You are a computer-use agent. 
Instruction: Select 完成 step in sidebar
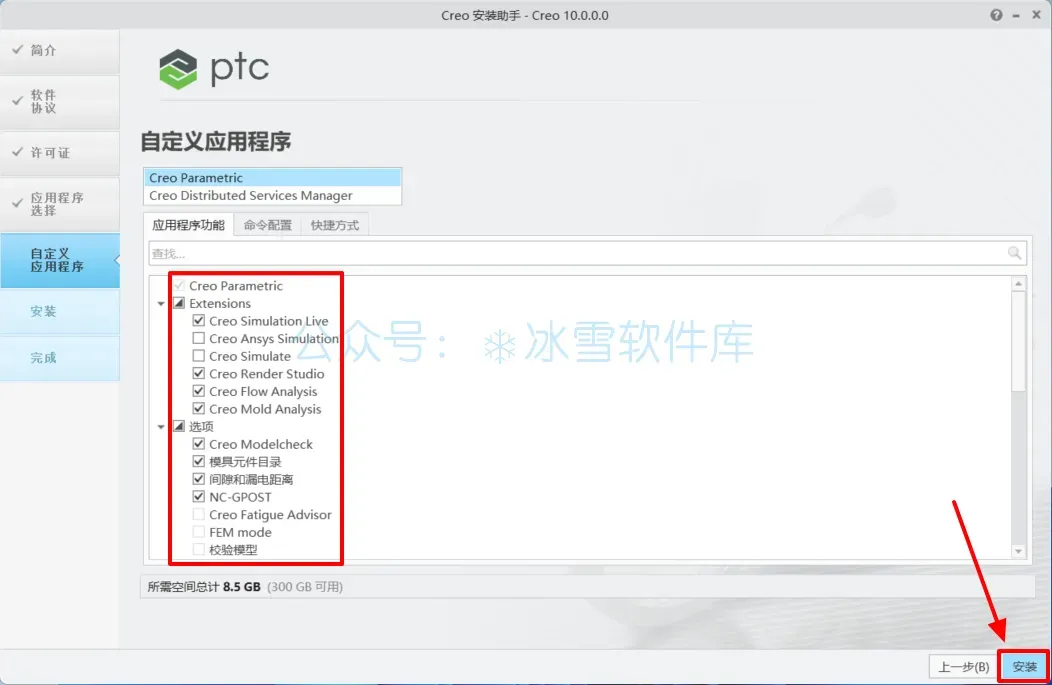[x=60, y=358]
